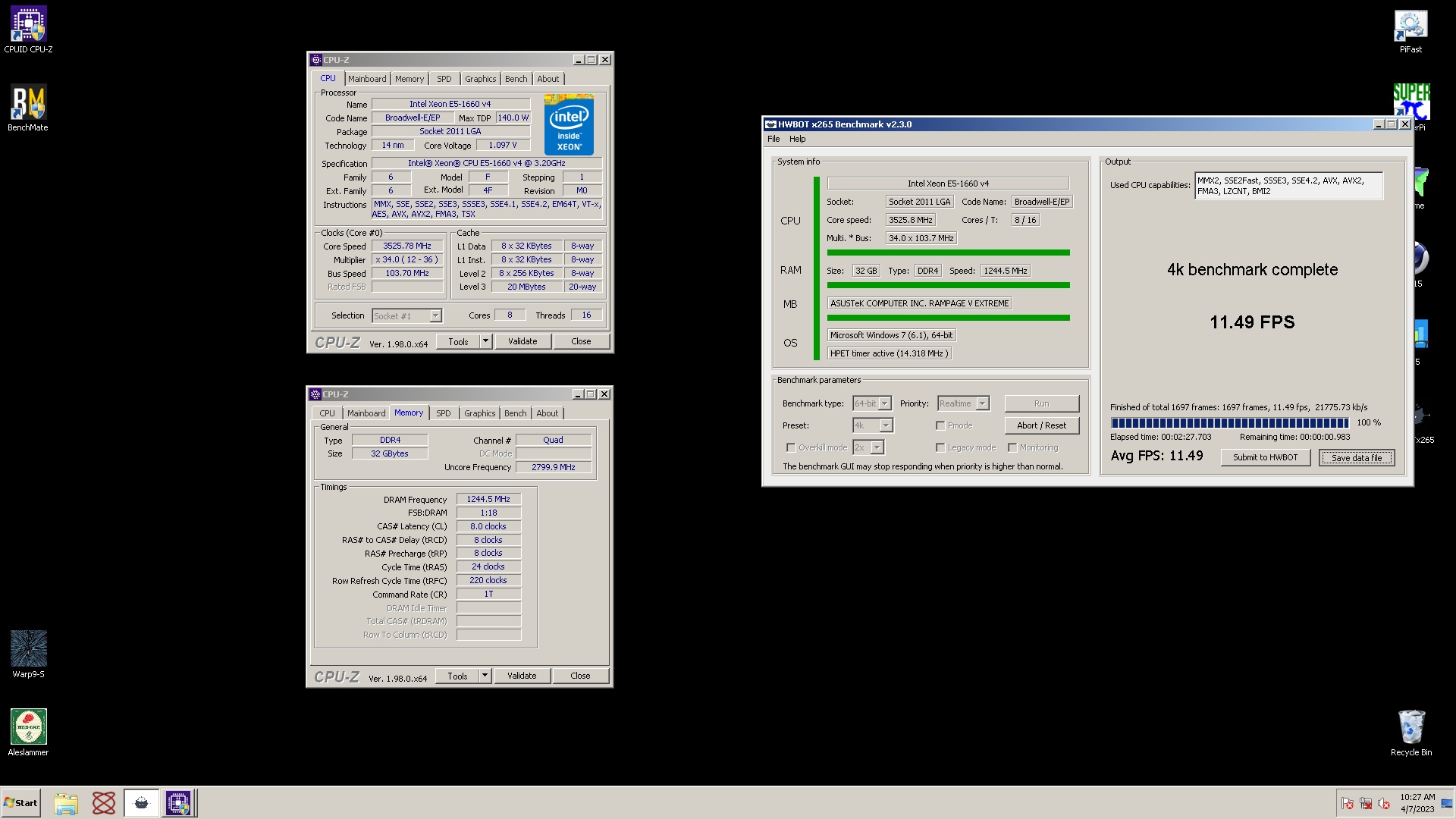The image size is (1456, 819).
Task: Click the green bar under RAM info
Action: tap(948, 285)
